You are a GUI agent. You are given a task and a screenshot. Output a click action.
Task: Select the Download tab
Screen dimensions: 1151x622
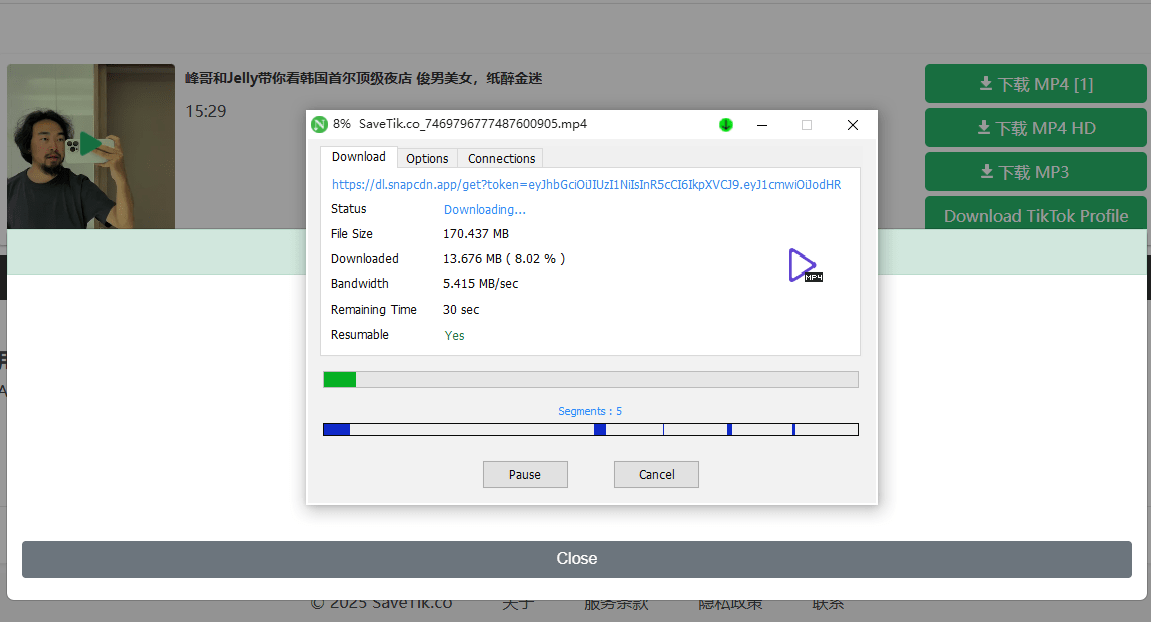358,156
